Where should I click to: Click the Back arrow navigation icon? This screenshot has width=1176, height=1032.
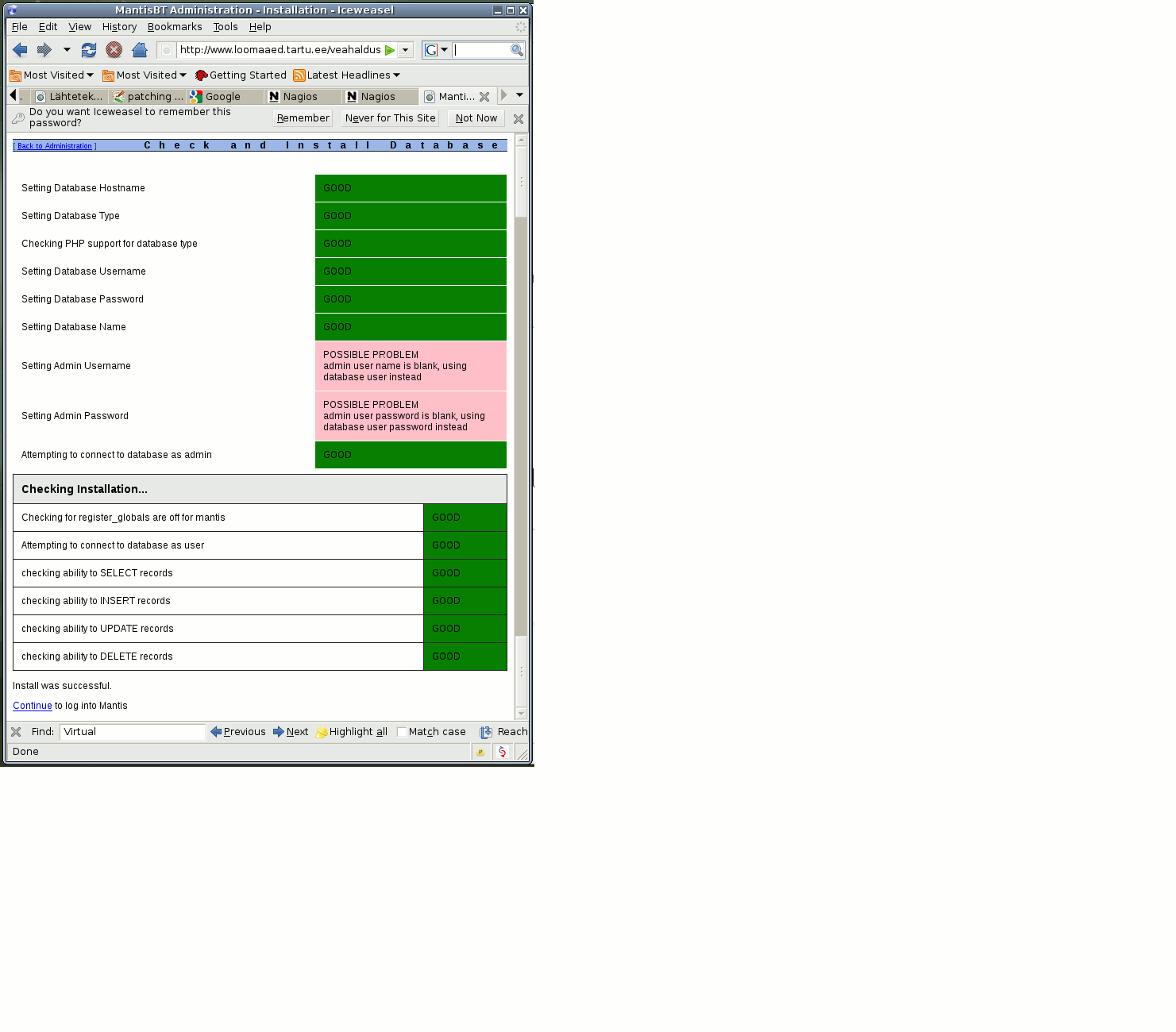[20, 50]
